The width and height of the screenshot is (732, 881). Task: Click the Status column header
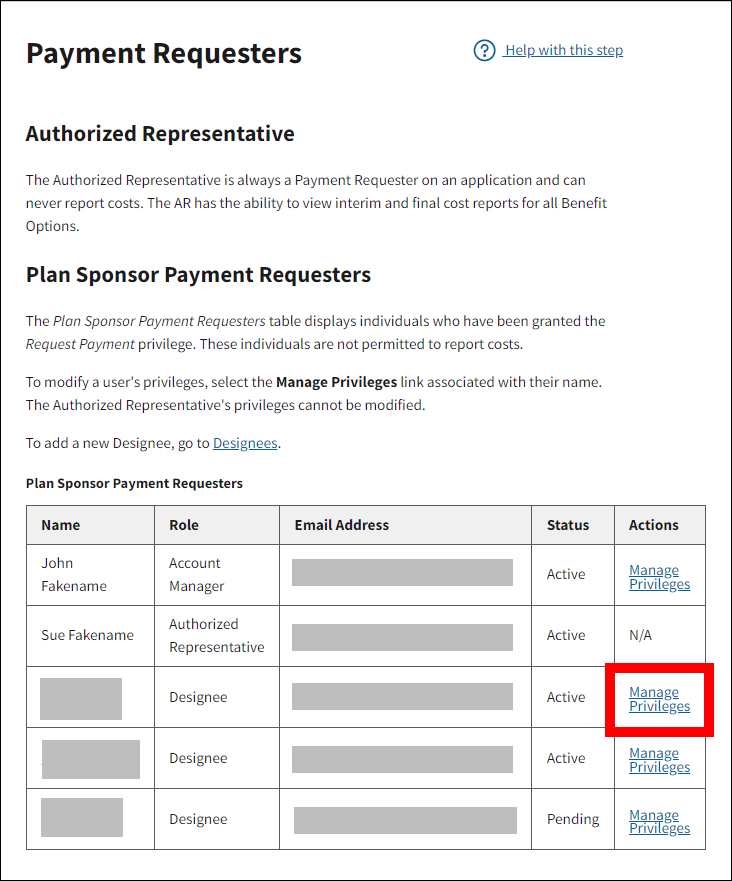[568, 525]
